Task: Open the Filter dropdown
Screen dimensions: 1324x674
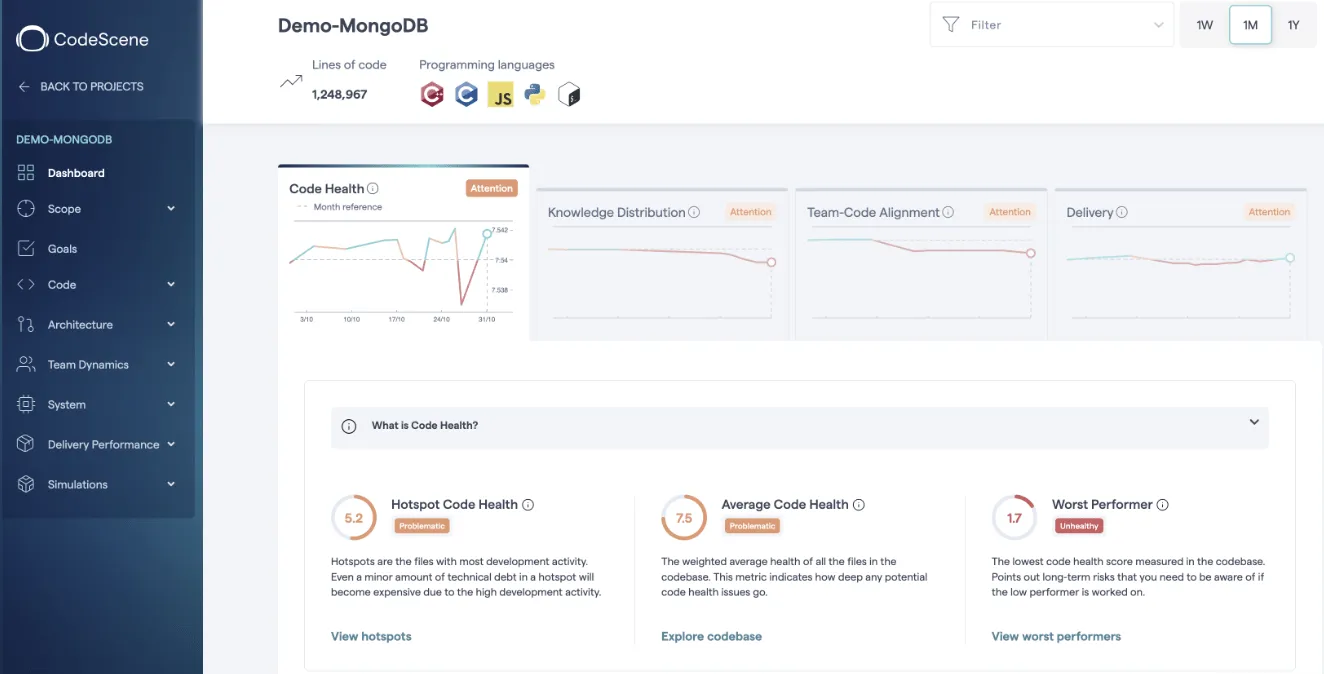Action: pyautogui.click(x=1052, y=25)
